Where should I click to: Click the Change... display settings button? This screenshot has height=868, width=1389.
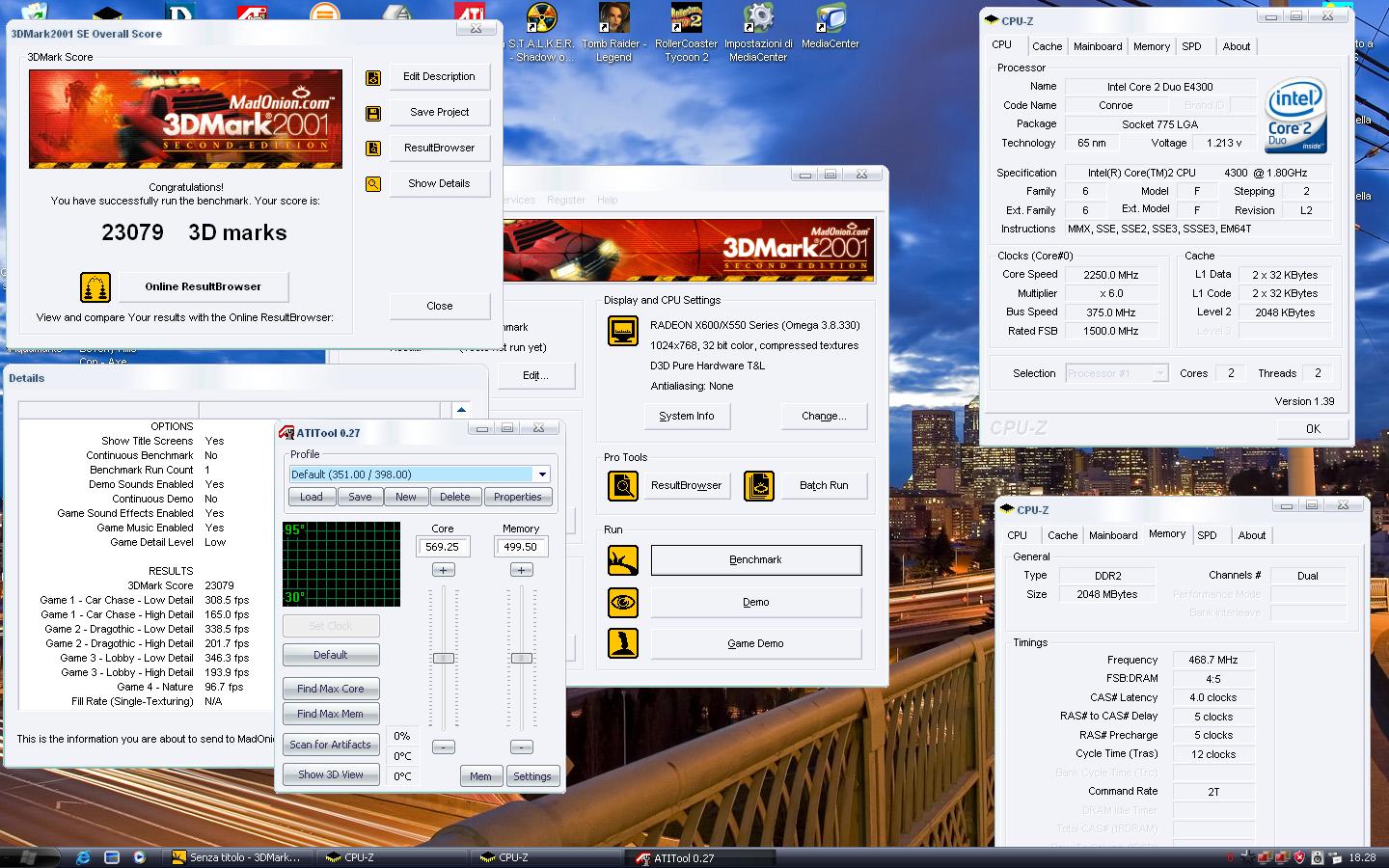pos(824,417)
